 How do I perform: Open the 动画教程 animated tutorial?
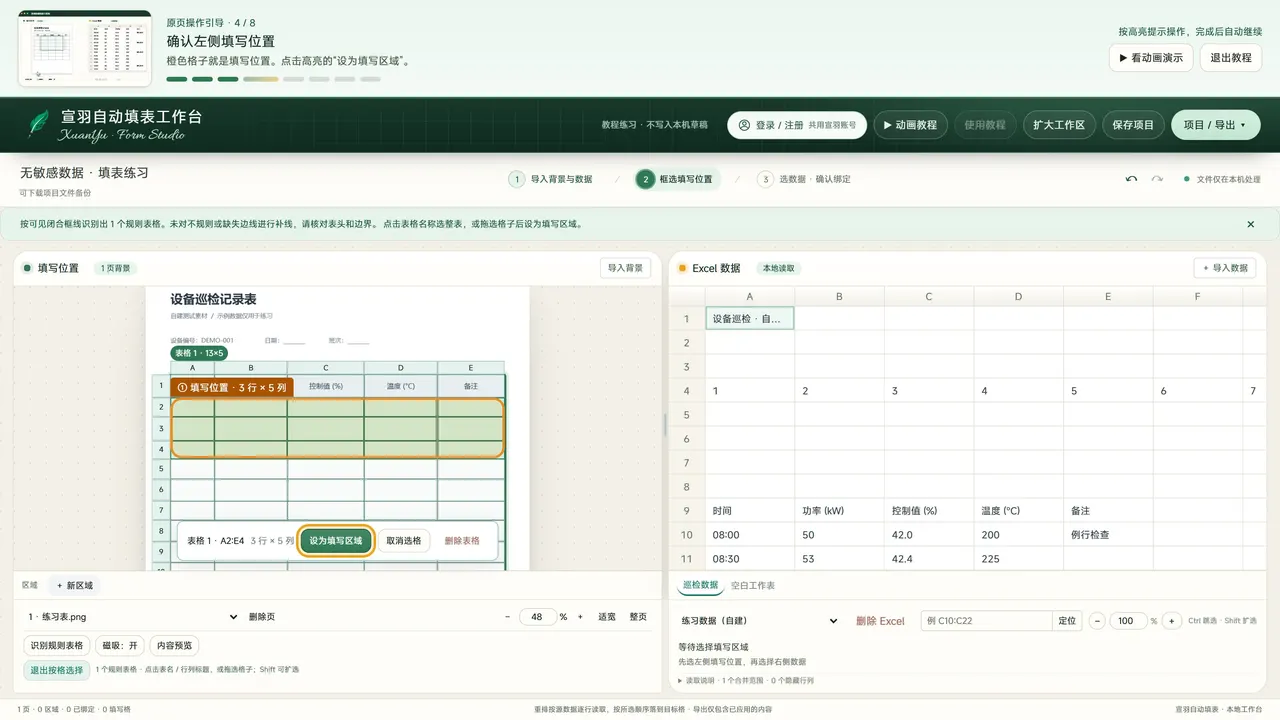coord(910,125)
